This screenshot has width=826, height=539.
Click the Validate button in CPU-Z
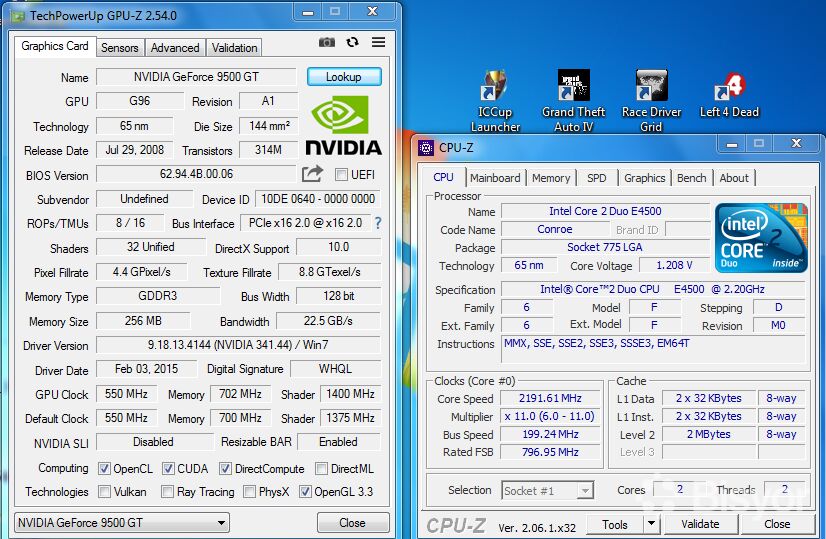(x=700, y=524)
